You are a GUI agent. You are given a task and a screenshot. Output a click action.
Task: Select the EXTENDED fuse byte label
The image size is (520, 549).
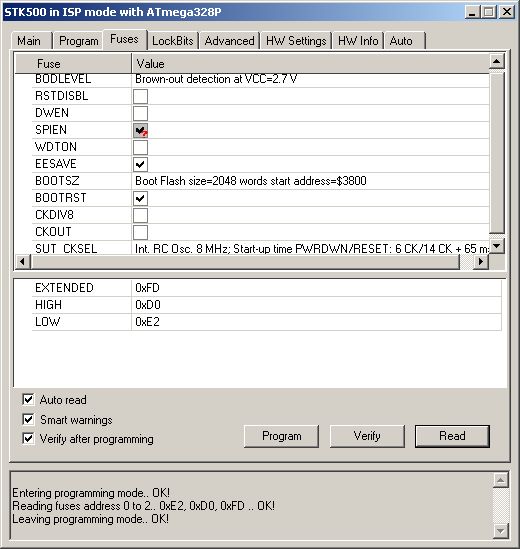point(64,288)
